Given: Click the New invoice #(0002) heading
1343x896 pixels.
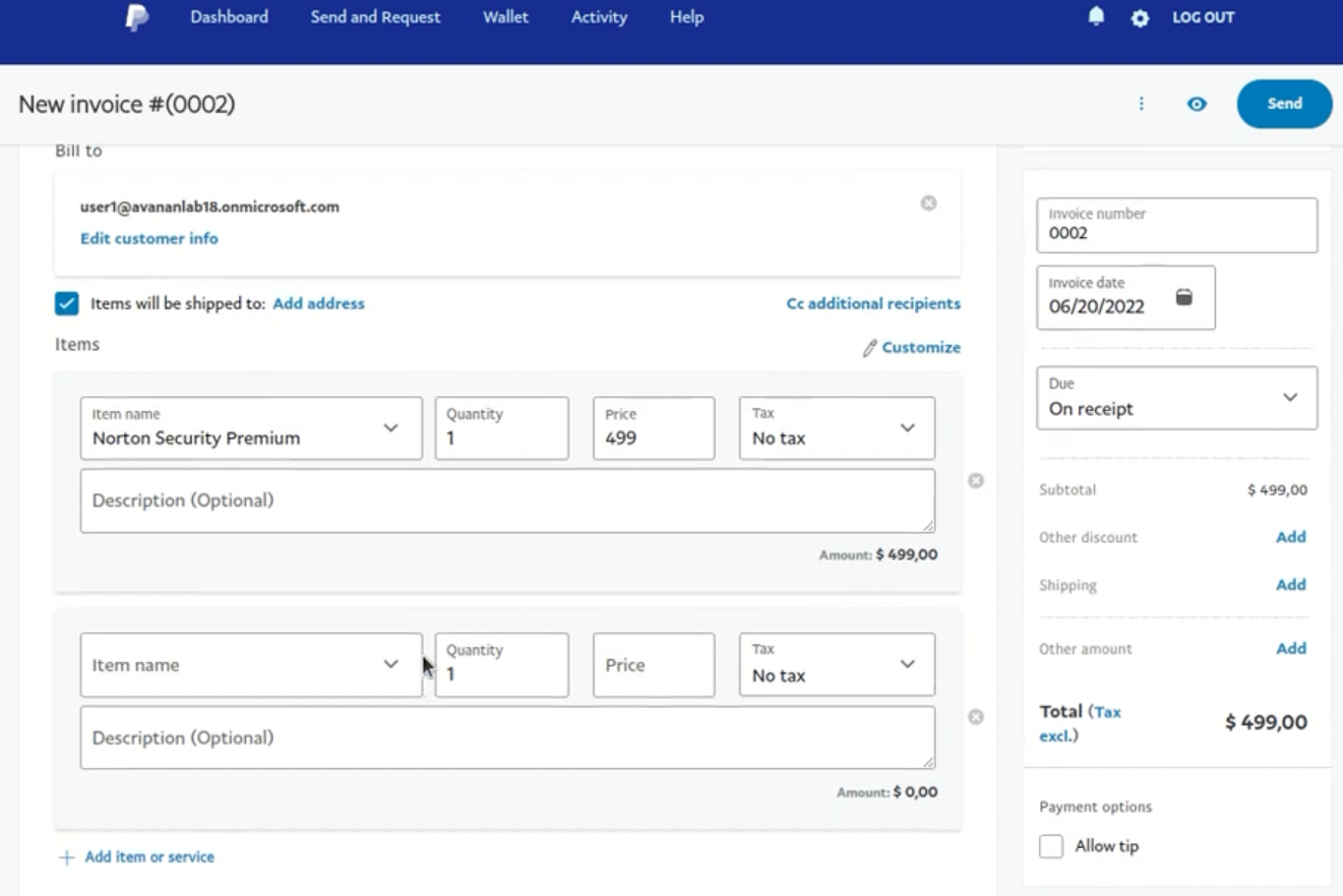Looking at the screenshot, I should pyautogui.click(x=127, y=104).
